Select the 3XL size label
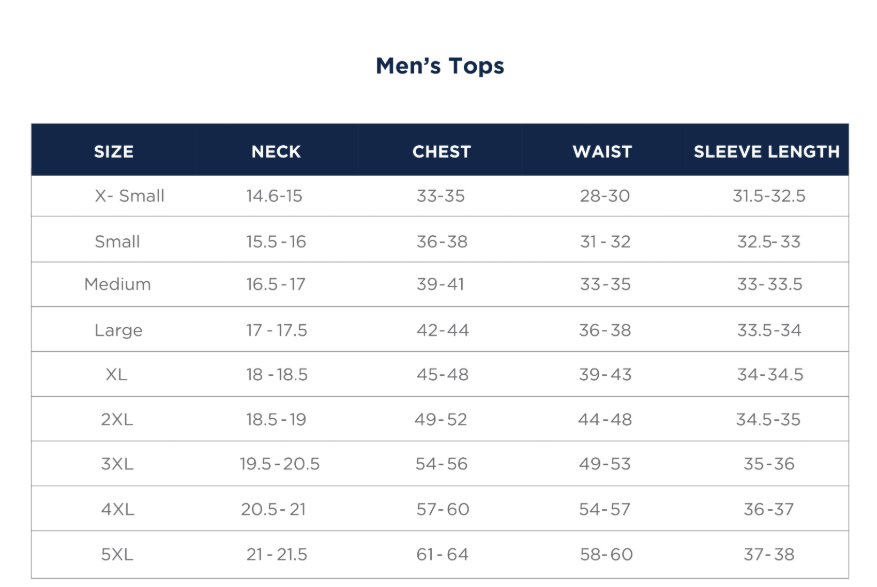Screen dimensions: 877x587 tap(117, 465)
